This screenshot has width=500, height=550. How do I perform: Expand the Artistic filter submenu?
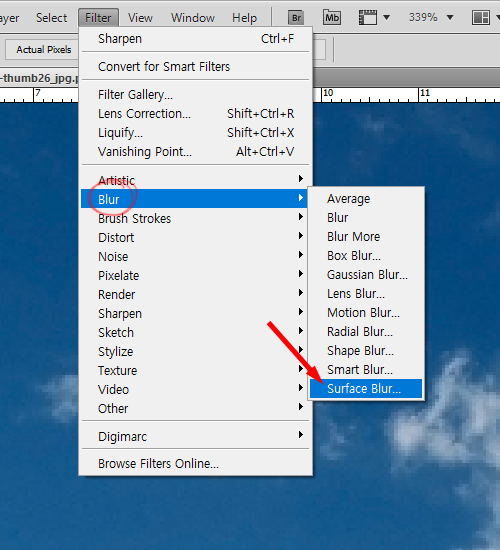click(x=195, y=180)
